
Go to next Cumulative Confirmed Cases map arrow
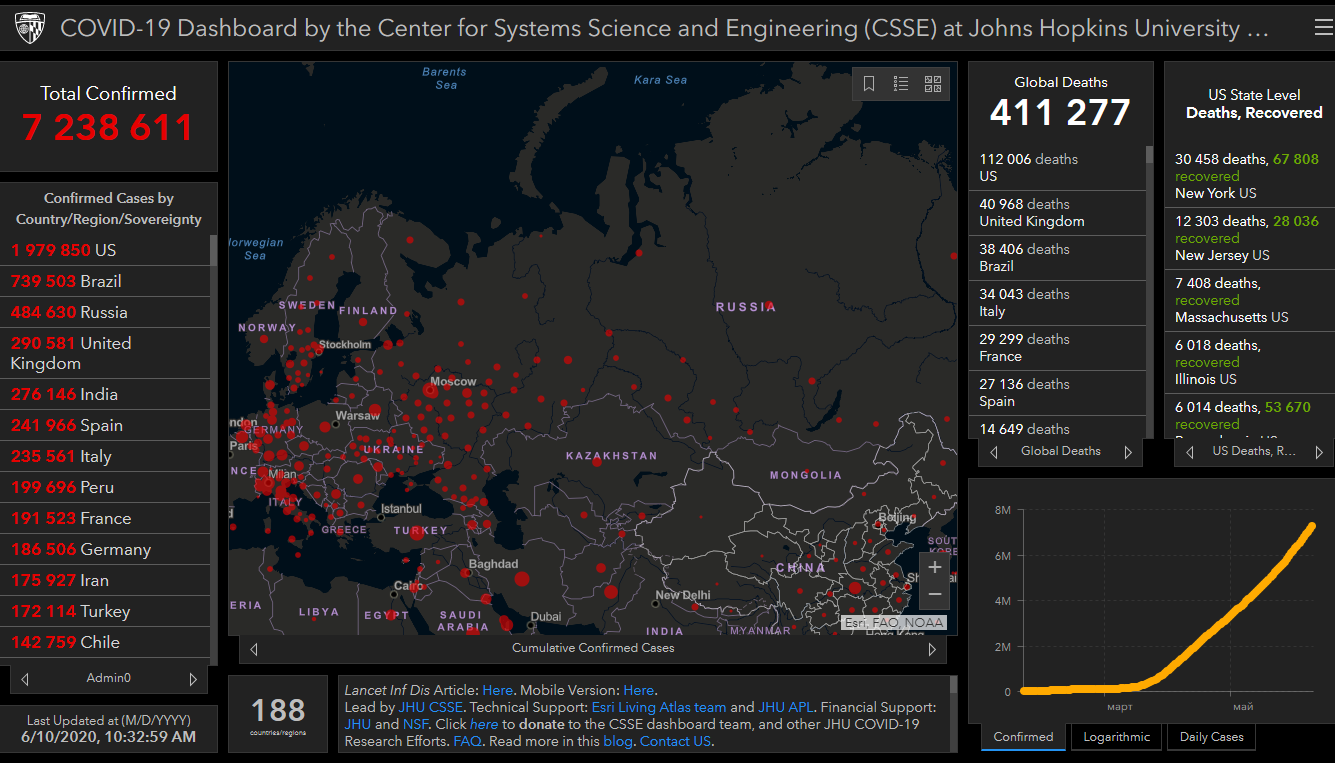932,649
